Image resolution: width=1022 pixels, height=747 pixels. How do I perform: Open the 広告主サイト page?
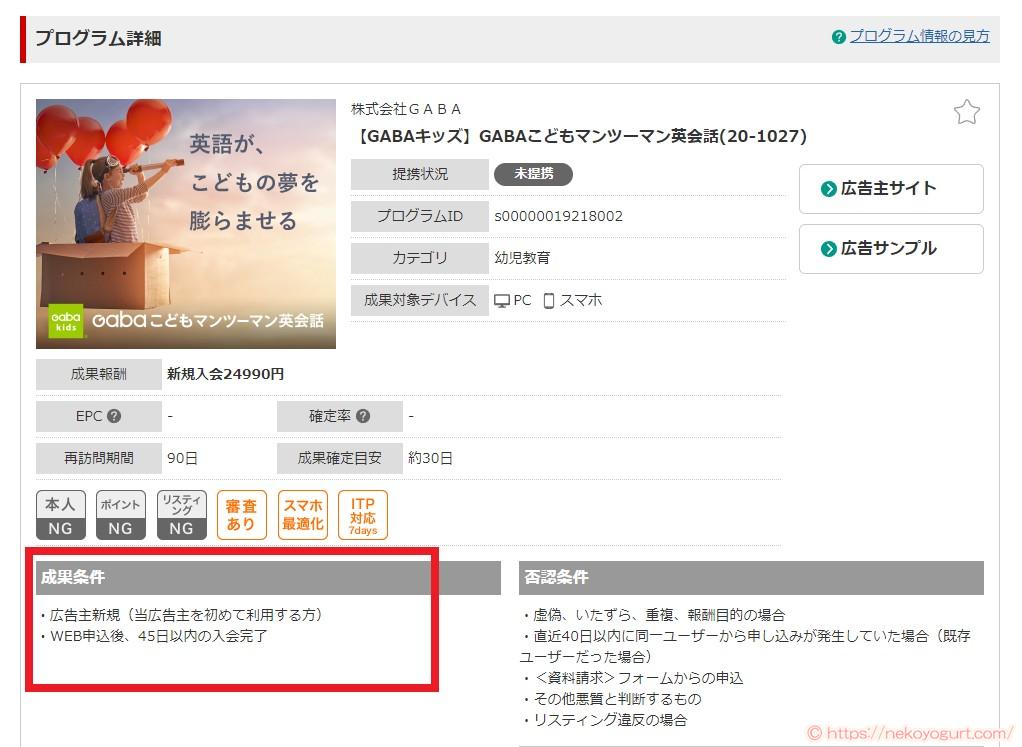pyautogui.click(x=890, y=189)
